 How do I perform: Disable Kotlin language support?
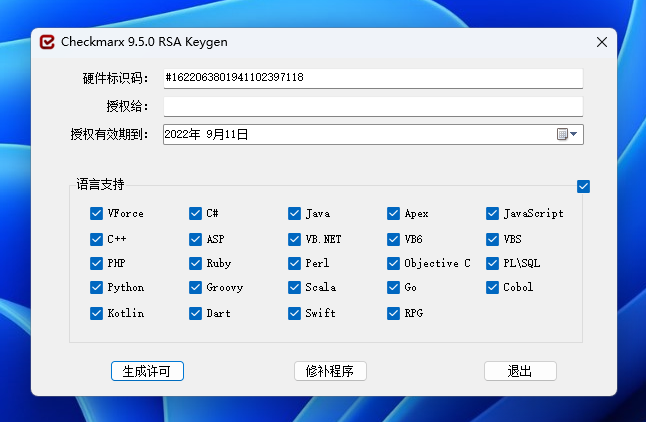pos(96,313)
